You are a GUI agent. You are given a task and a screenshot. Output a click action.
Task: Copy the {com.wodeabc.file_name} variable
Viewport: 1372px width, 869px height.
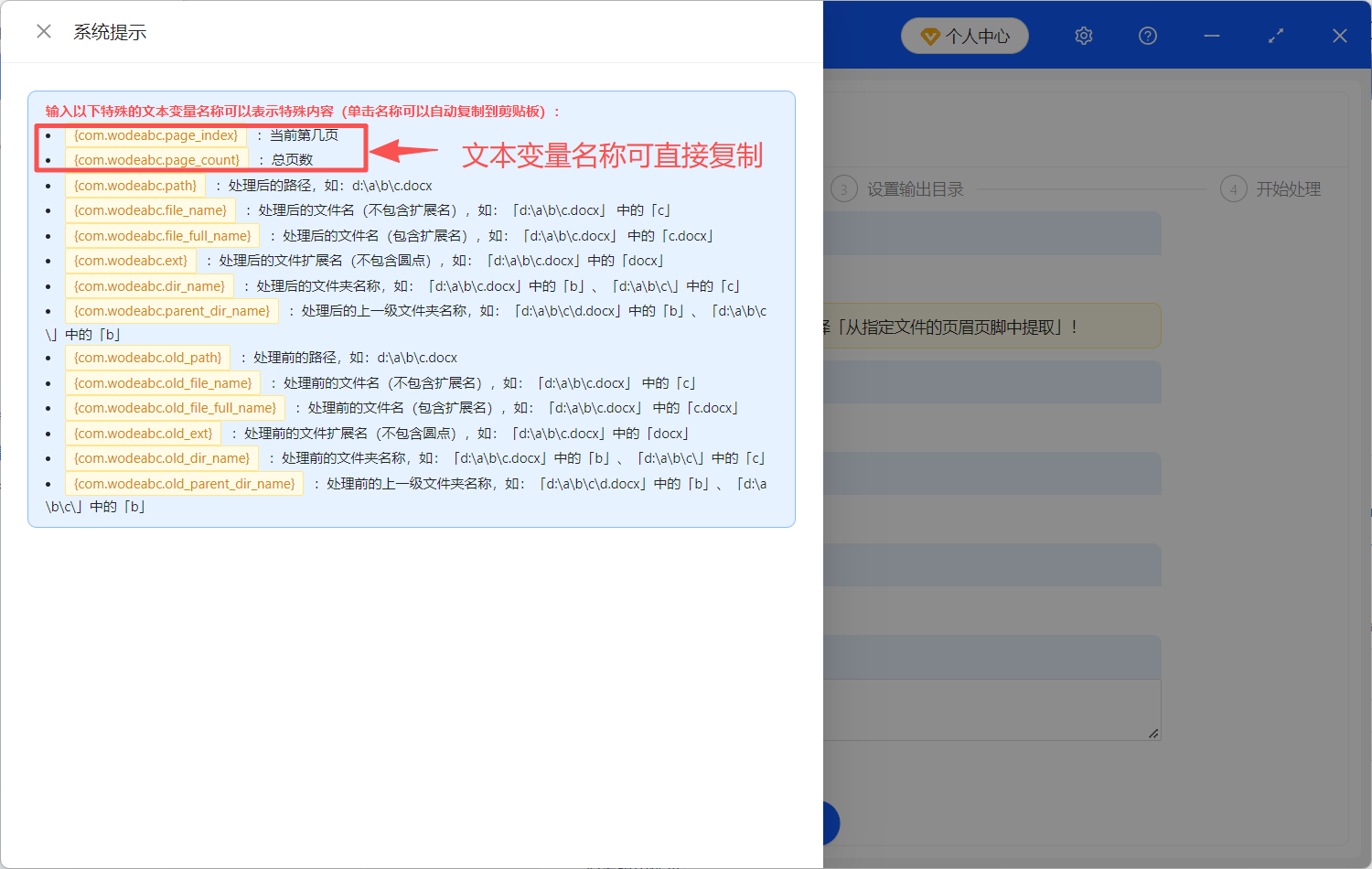(x=151, y=209)
